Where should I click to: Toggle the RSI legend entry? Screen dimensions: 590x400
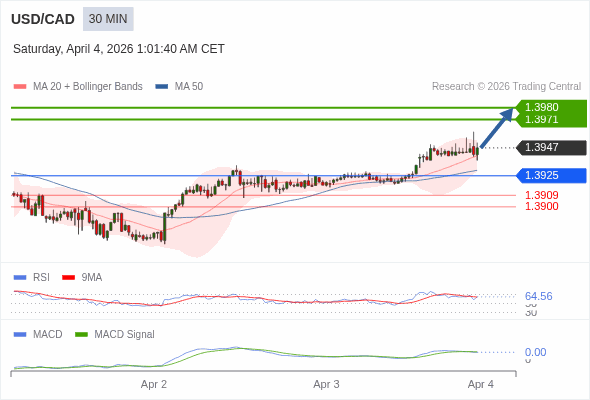(x=41, y=277)
